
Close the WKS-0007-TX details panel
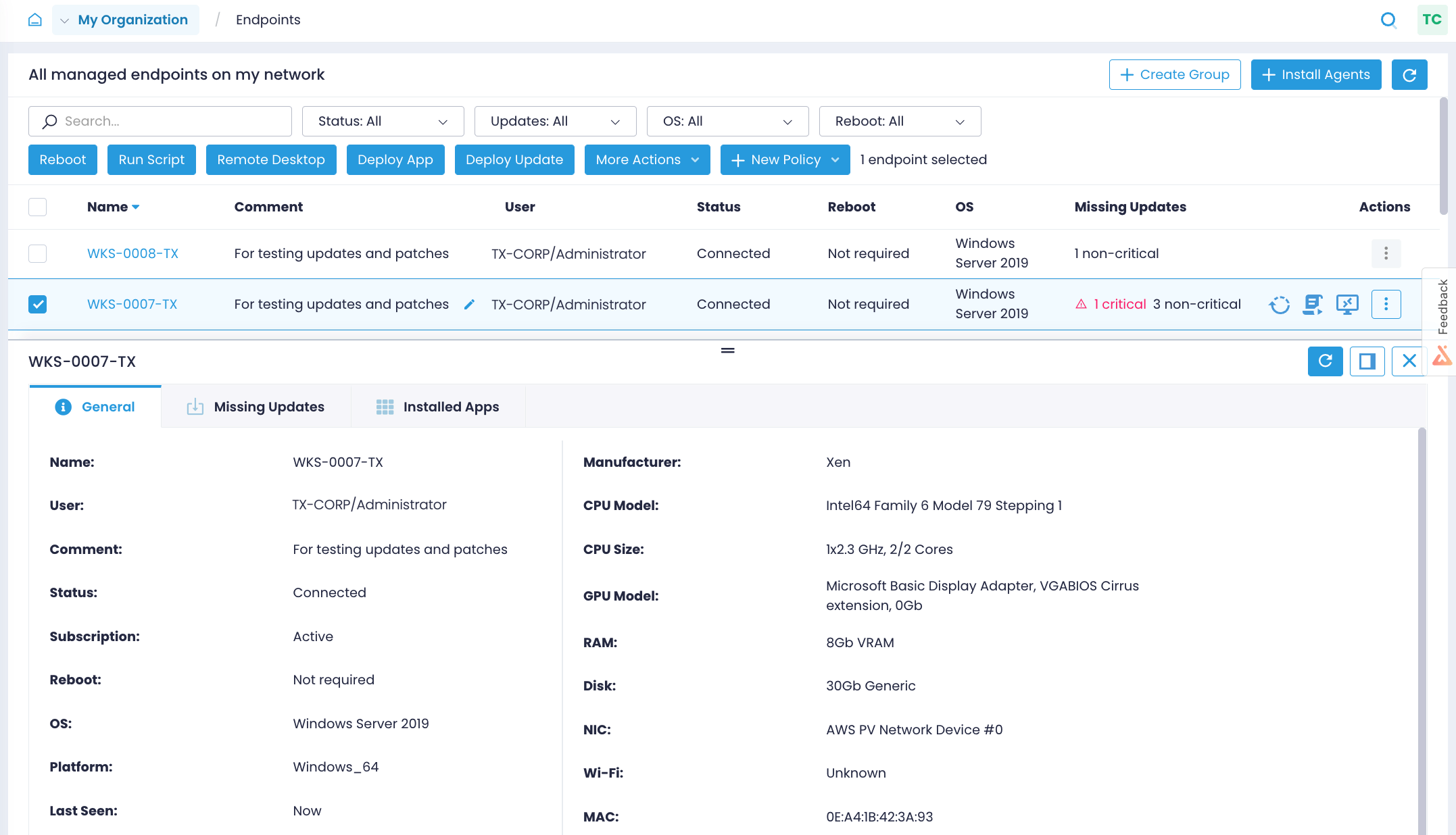(x=1409, y=361)
